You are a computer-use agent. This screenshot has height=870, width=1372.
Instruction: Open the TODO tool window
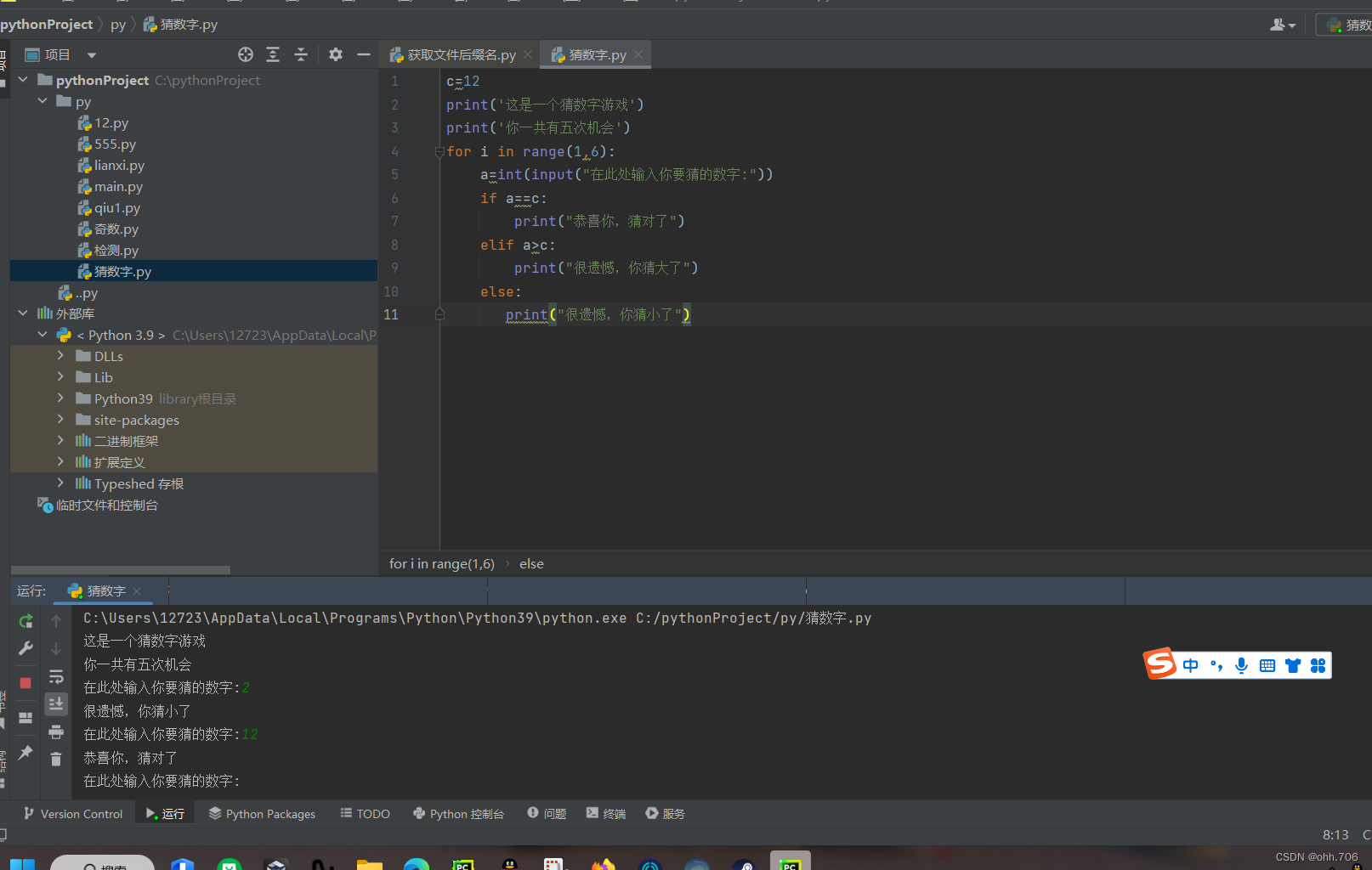[366, 814]
